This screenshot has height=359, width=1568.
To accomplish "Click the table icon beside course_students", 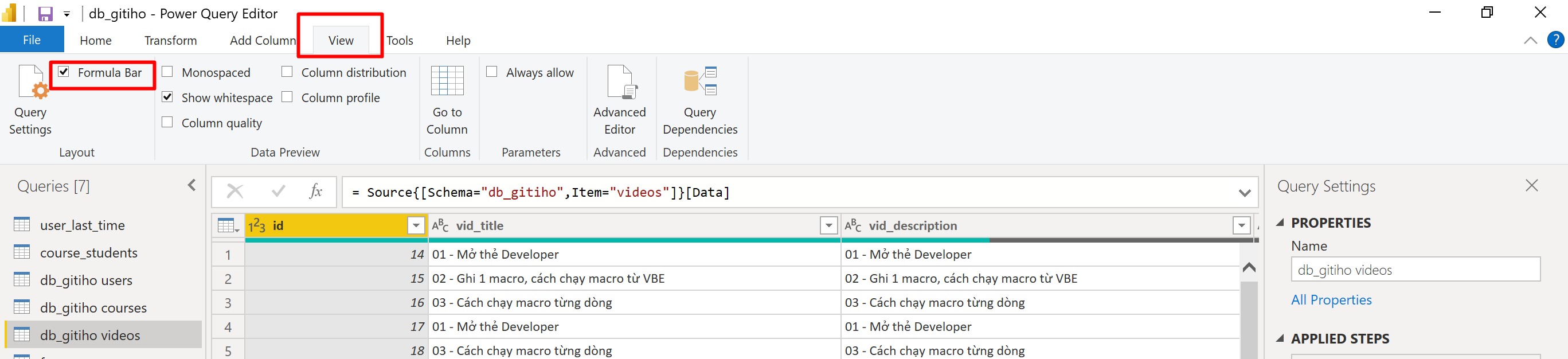I will point(22,252).
